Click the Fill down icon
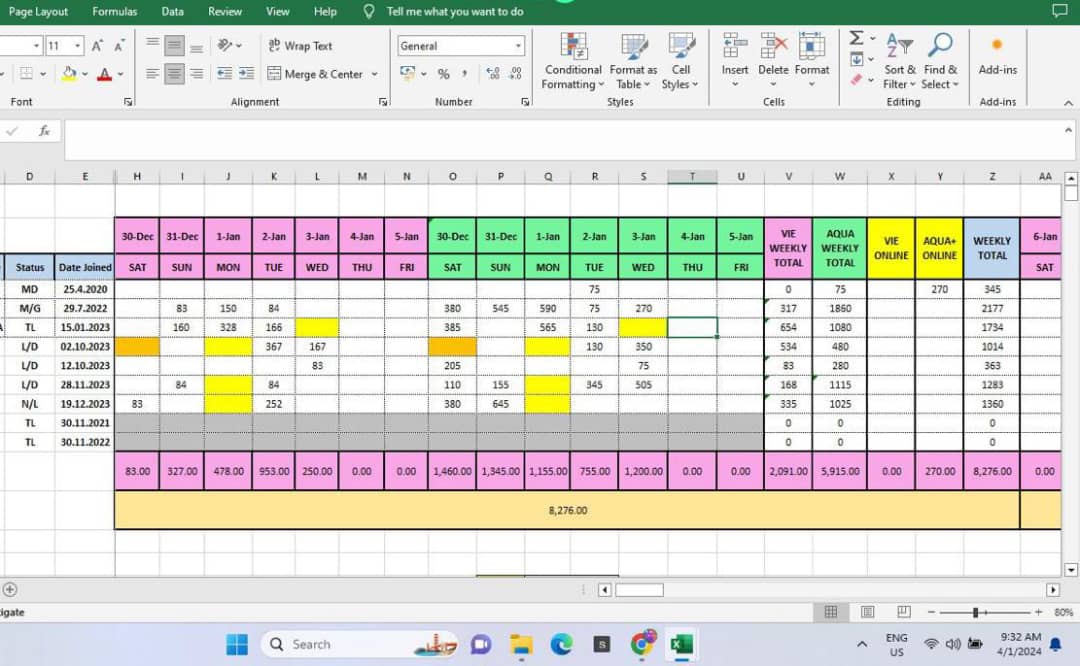 (x=856, y=60)
